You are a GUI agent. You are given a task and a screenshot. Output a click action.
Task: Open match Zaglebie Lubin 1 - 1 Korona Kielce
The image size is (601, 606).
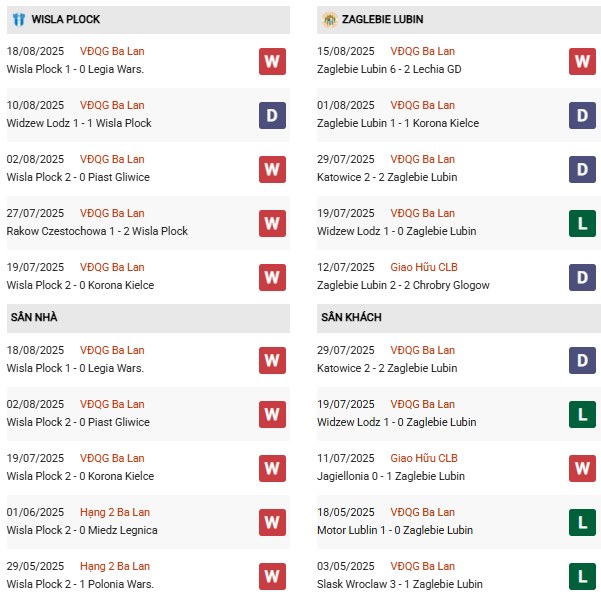(398, 123)
